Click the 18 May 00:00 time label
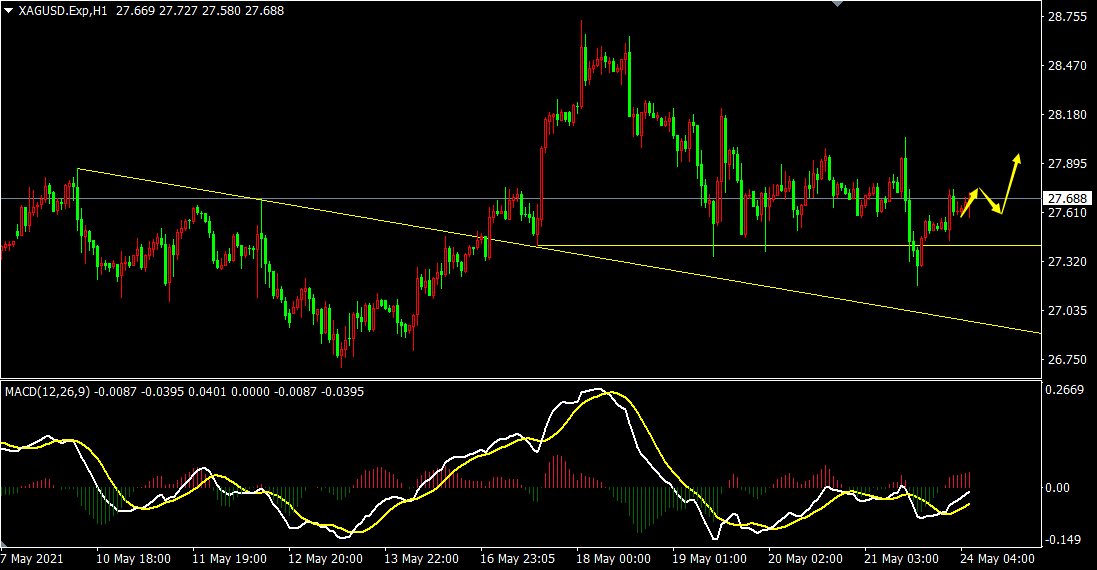 click(x=612, y=559)
